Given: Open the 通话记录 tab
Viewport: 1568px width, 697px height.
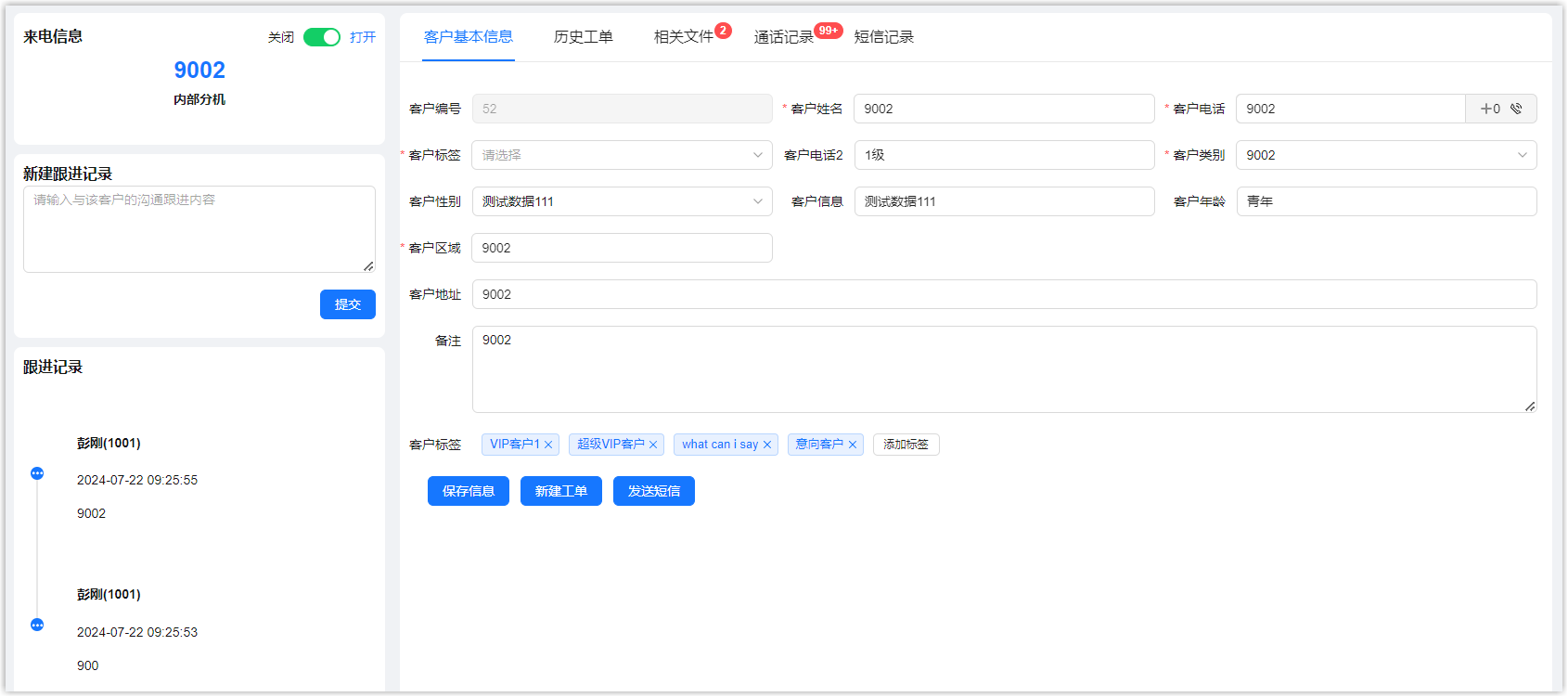Looking at the screenshot, I should pos(783,37).
